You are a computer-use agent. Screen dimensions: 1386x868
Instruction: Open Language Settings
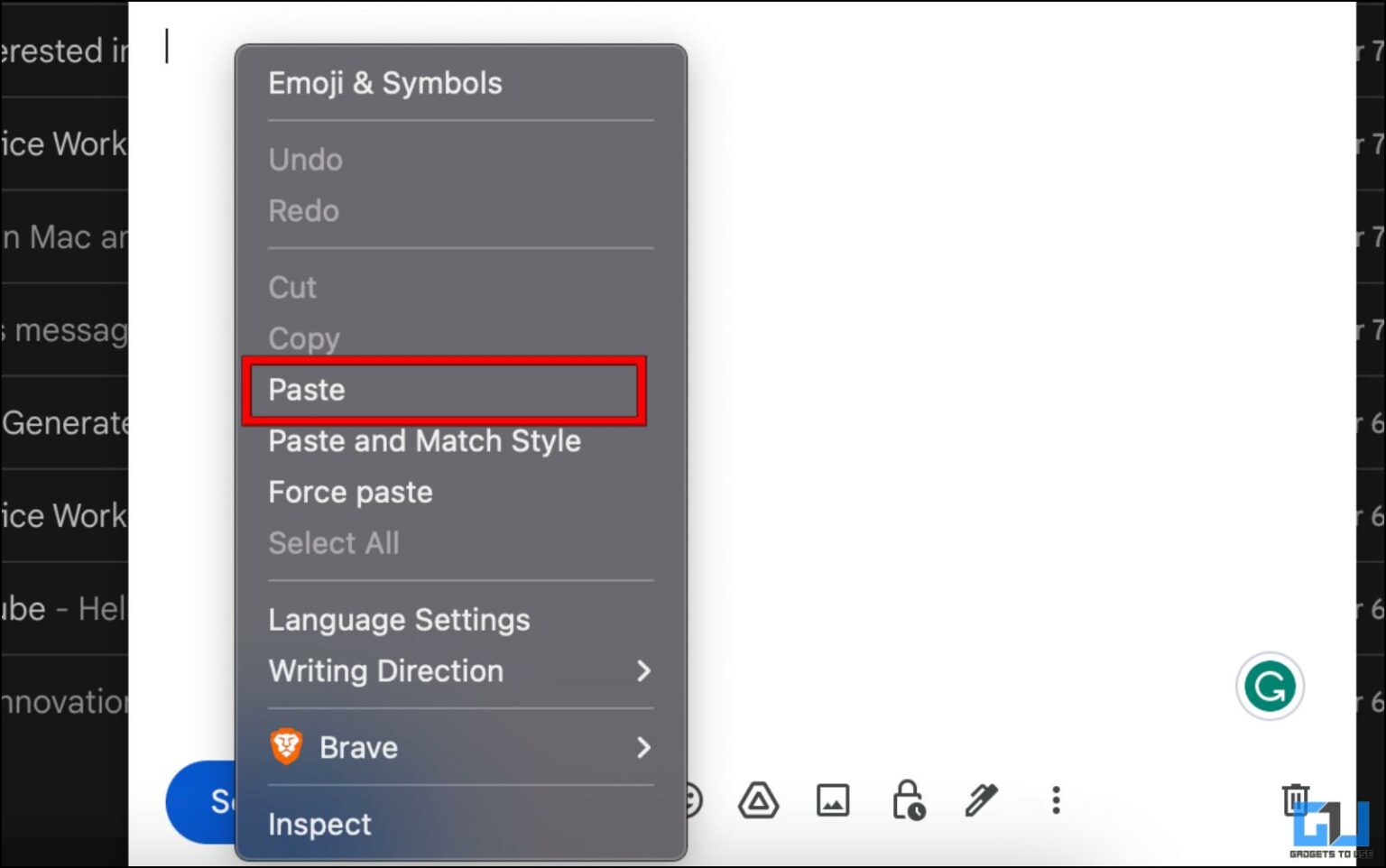[399, 619]
